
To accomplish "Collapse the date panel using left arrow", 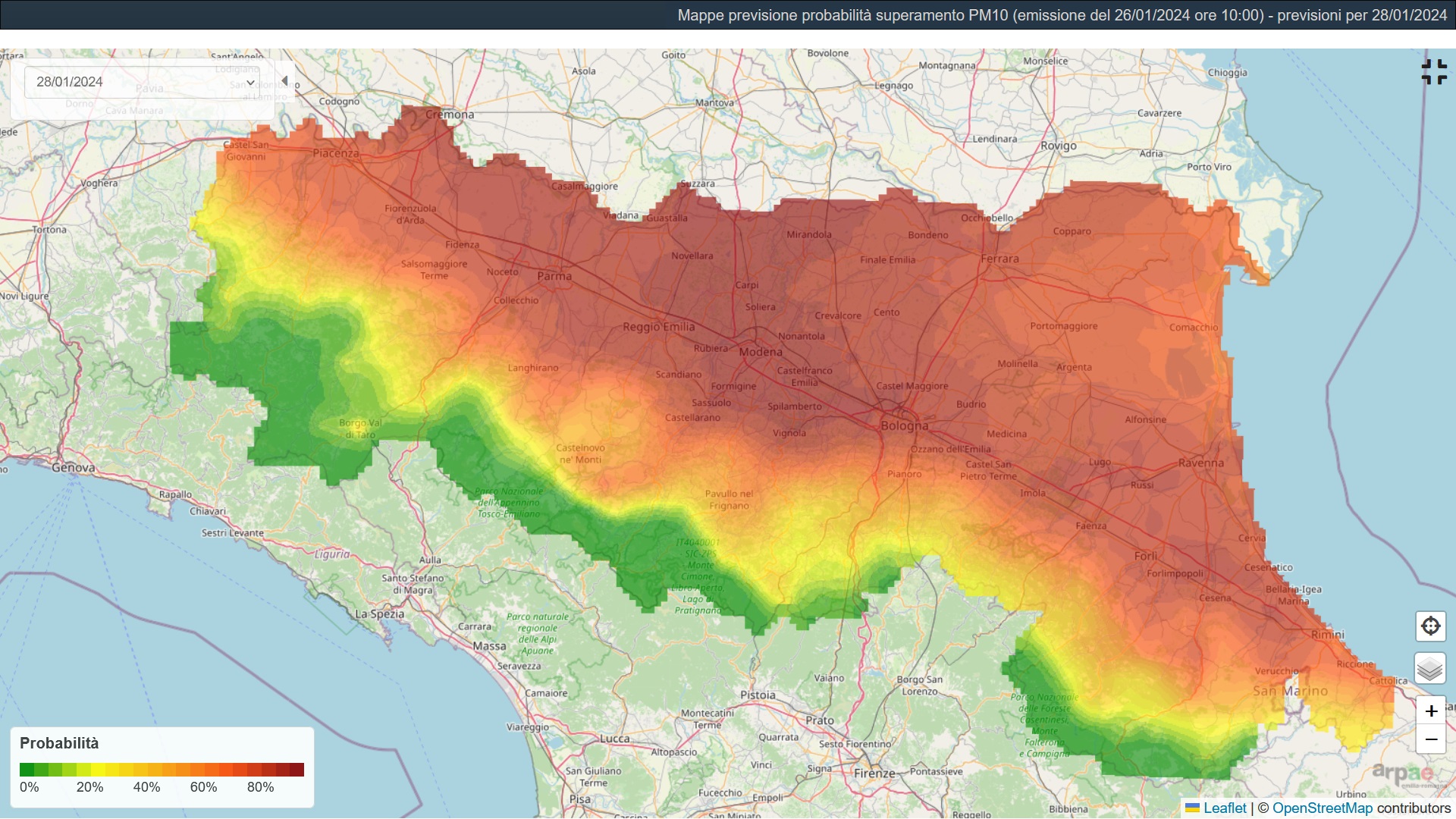I will pos(285,81).
